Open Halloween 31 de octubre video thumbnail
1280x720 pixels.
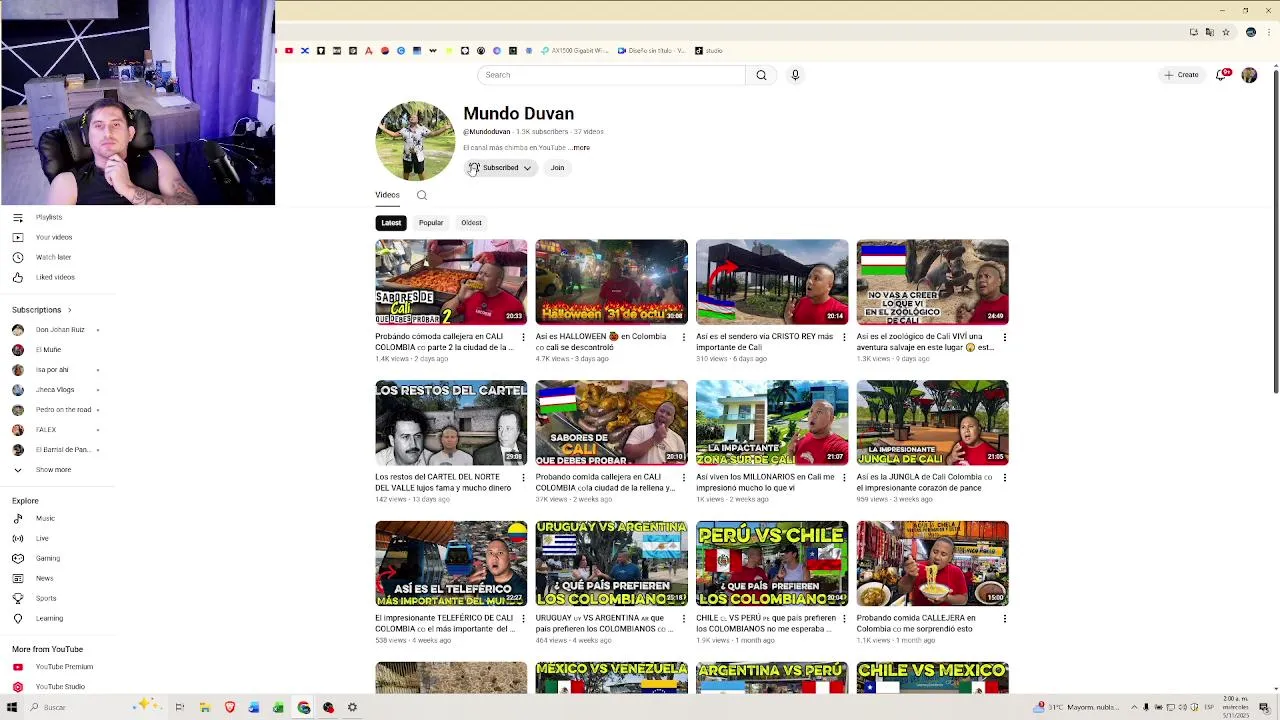click(x=611, y=282)
